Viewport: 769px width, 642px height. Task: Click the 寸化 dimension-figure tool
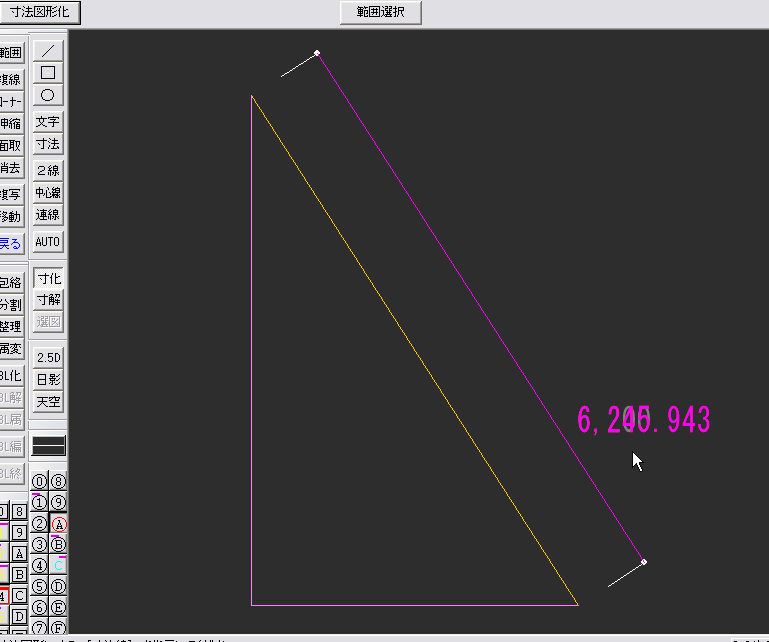pos(49,278)
